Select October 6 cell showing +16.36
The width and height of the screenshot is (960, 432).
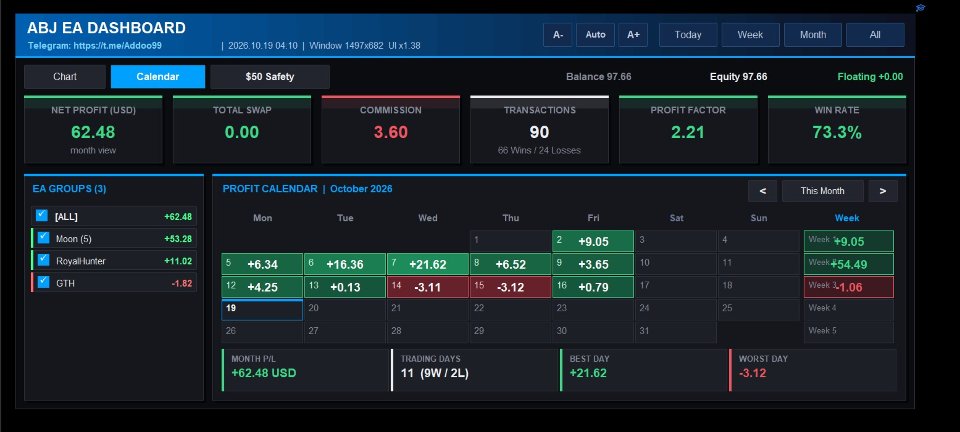click(x=345, y=264)
